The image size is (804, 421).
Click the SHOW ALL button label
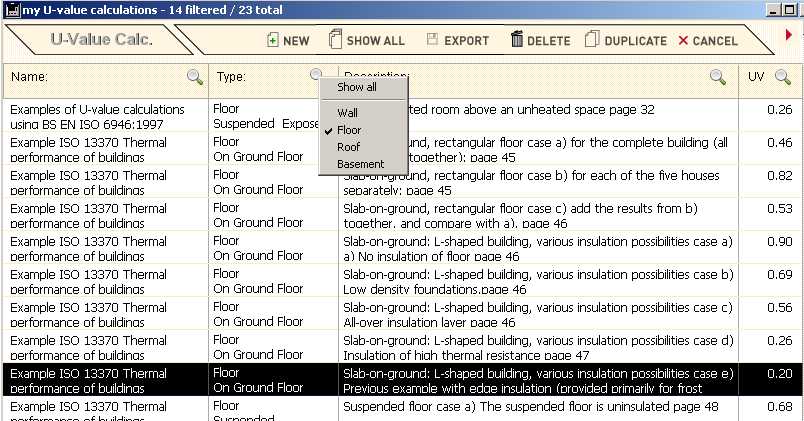point(375,41)
